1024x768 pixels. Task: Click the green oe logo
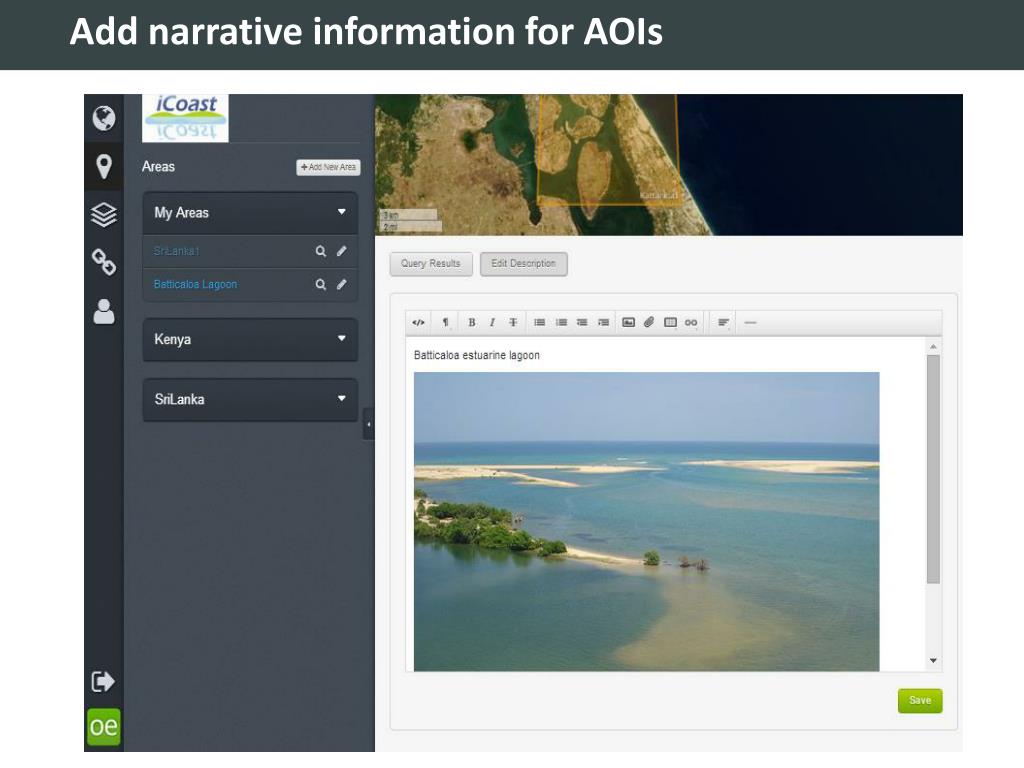(104, 726)
